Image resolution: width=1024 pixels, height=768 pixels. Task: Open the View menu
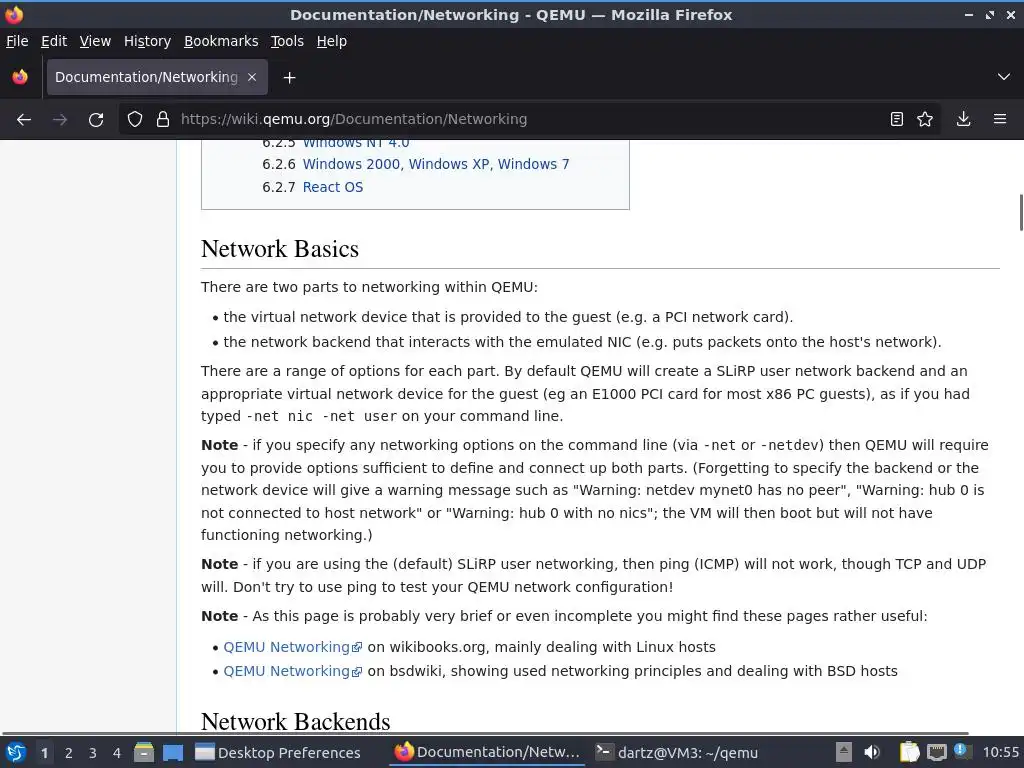click(95, 41)
